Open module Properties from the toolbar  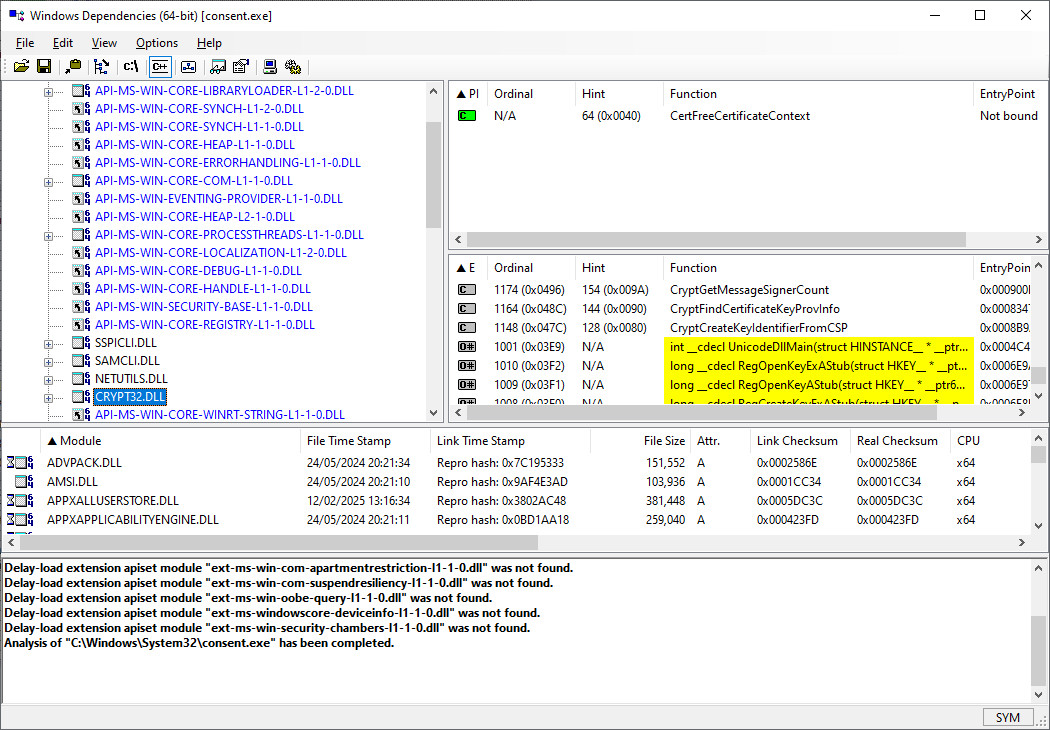tap(240, 67)
